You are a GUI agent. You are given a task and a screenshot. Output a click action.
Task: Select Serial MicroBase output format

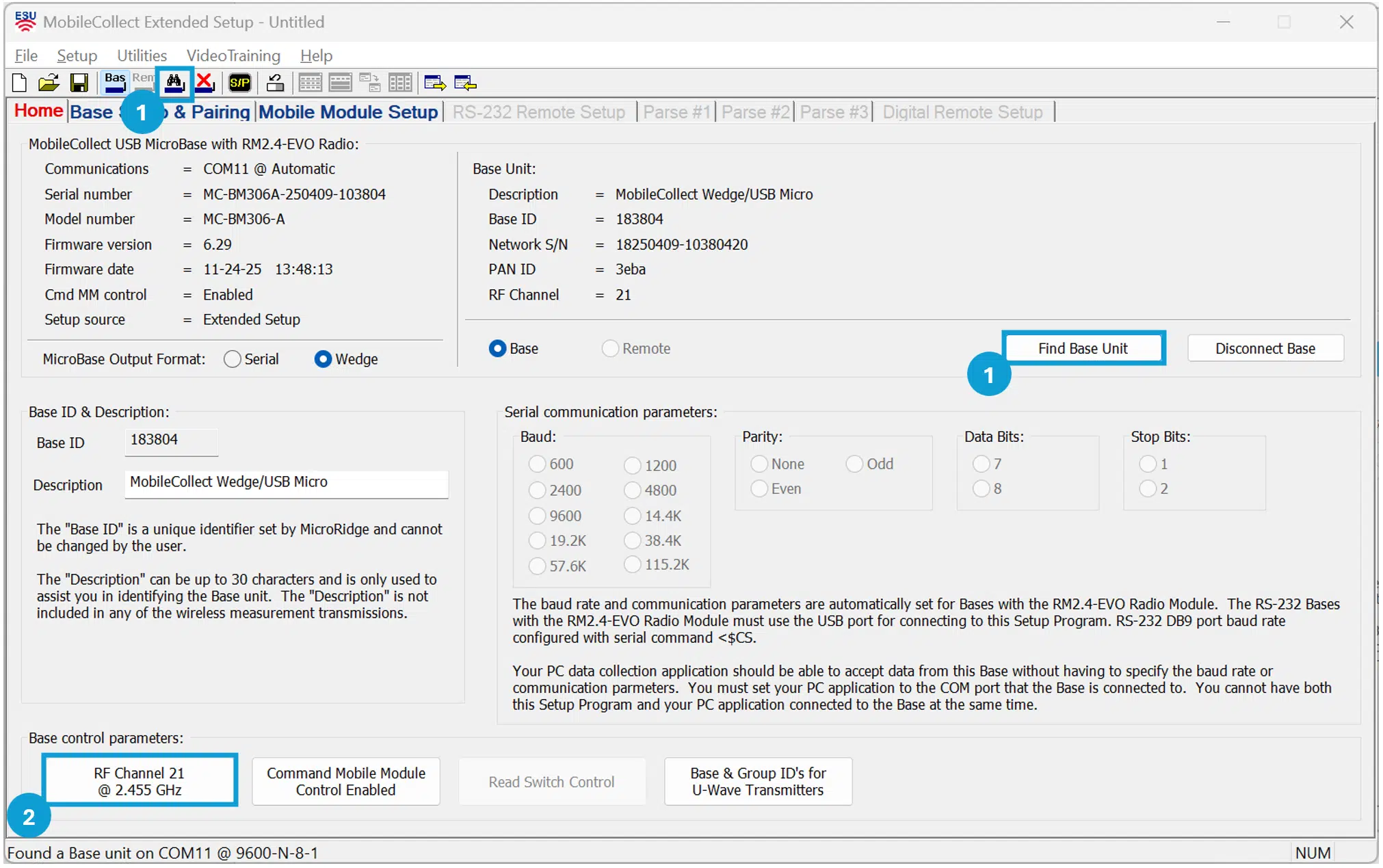point(233,359)
